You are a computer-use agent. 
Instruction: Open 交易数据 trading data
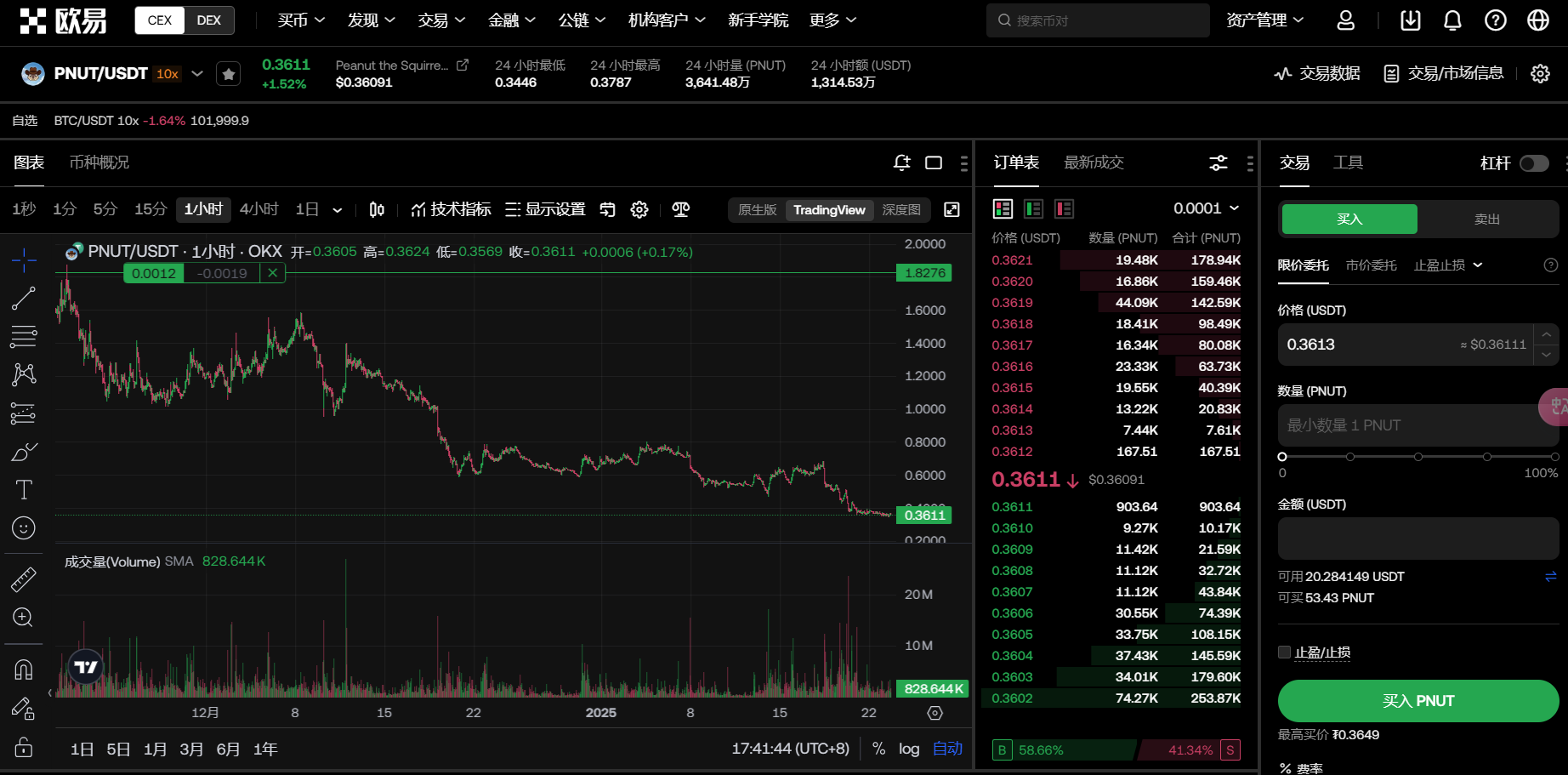[1317, 74]
